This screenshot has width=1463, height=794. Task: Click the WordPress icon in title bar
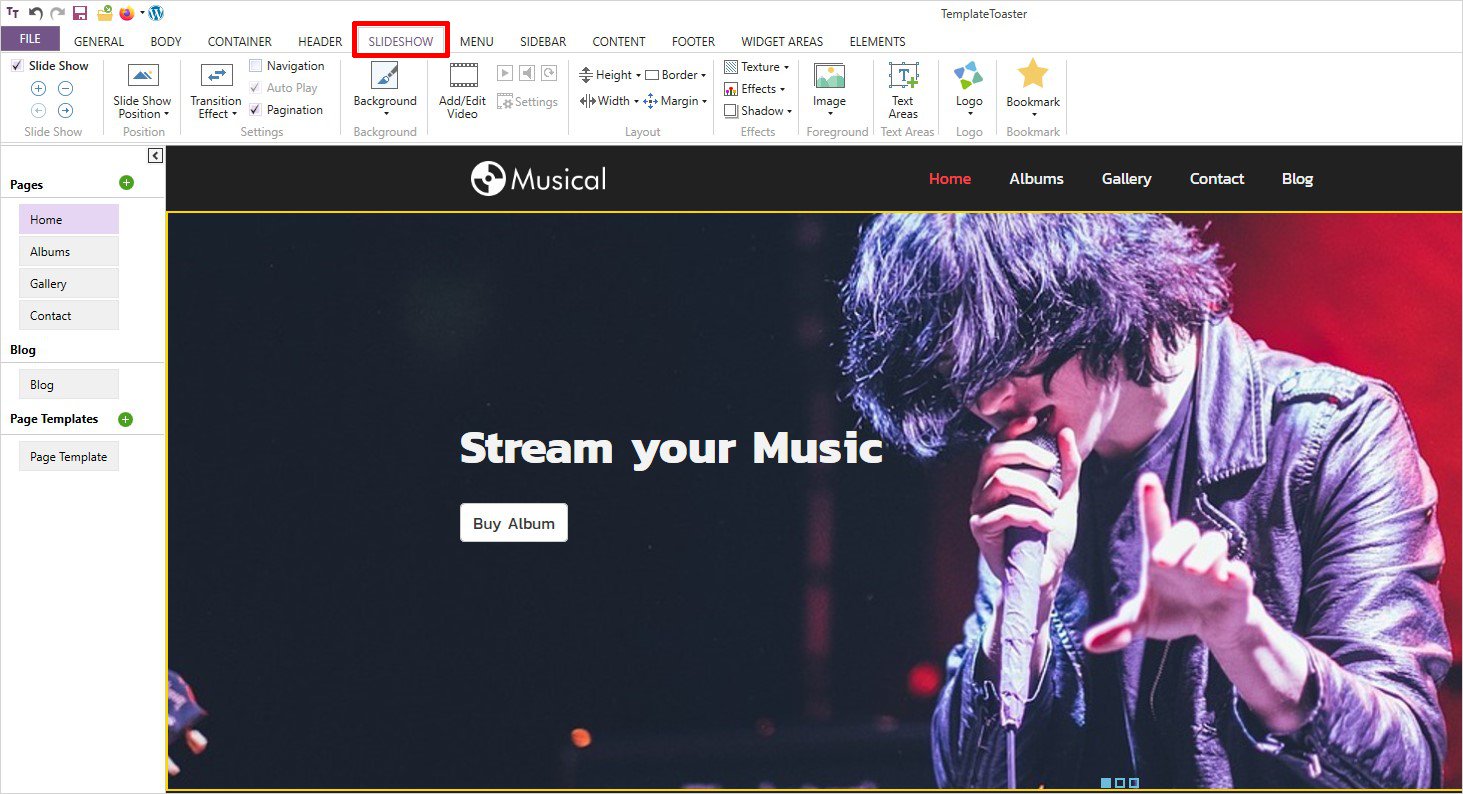click(155, 13)
